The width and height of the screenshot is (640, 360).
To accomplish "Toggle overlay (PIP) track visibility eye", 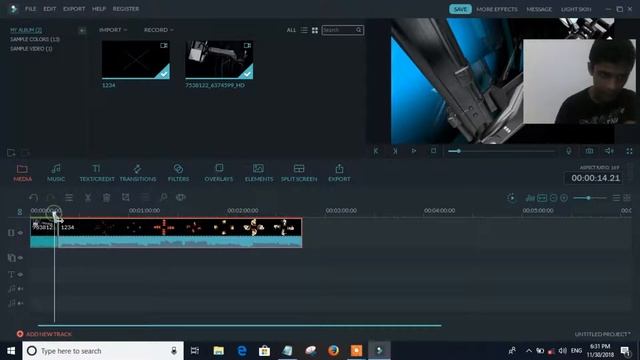I will pyautogui.click(x=20, y=258).
